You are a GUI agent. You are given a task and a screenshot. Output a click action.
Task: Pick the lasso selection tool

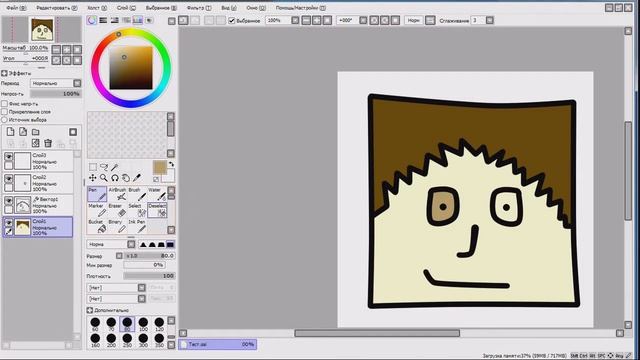pos(104,167)
